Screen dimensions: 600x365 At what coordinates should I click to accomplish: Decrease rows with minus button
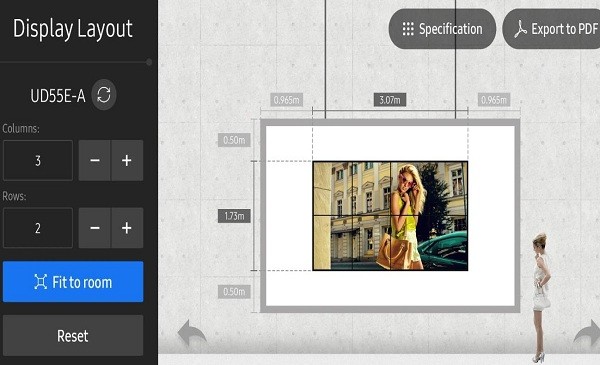95,228
